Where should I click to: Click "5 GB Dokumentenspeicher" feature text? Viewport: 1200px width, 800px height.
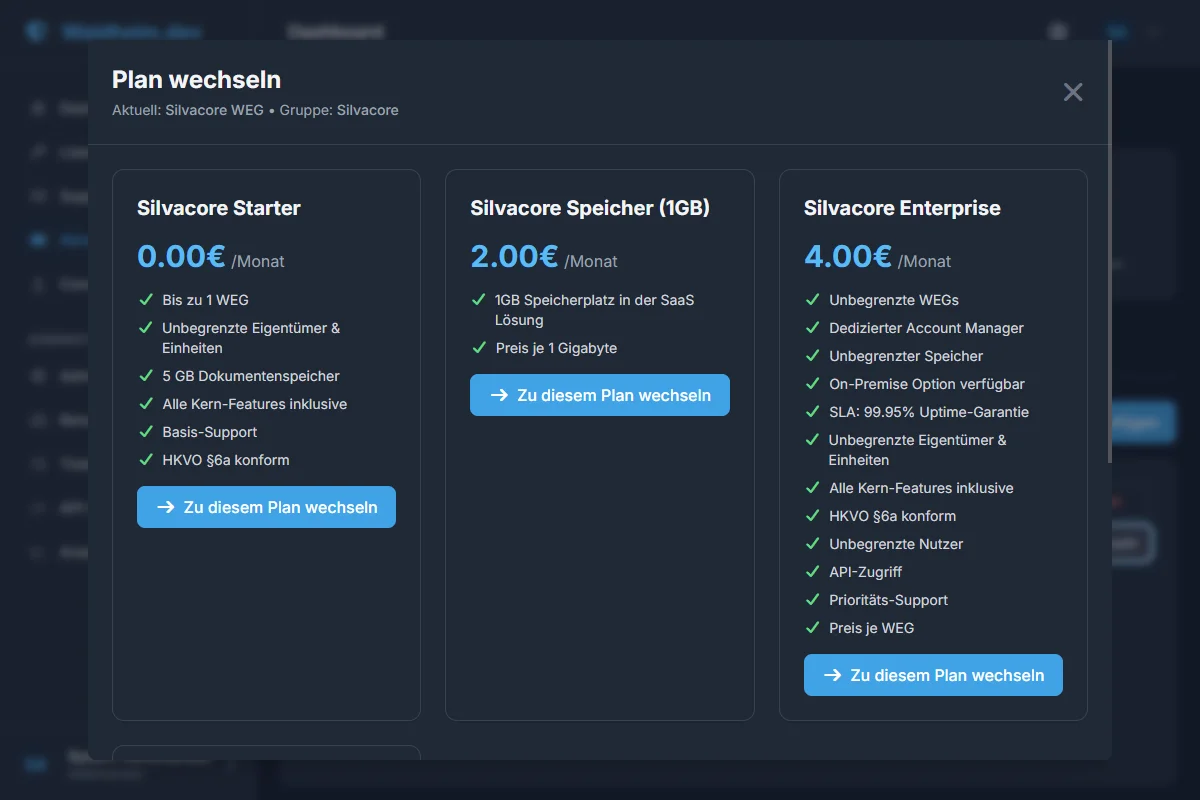point(251,376)
